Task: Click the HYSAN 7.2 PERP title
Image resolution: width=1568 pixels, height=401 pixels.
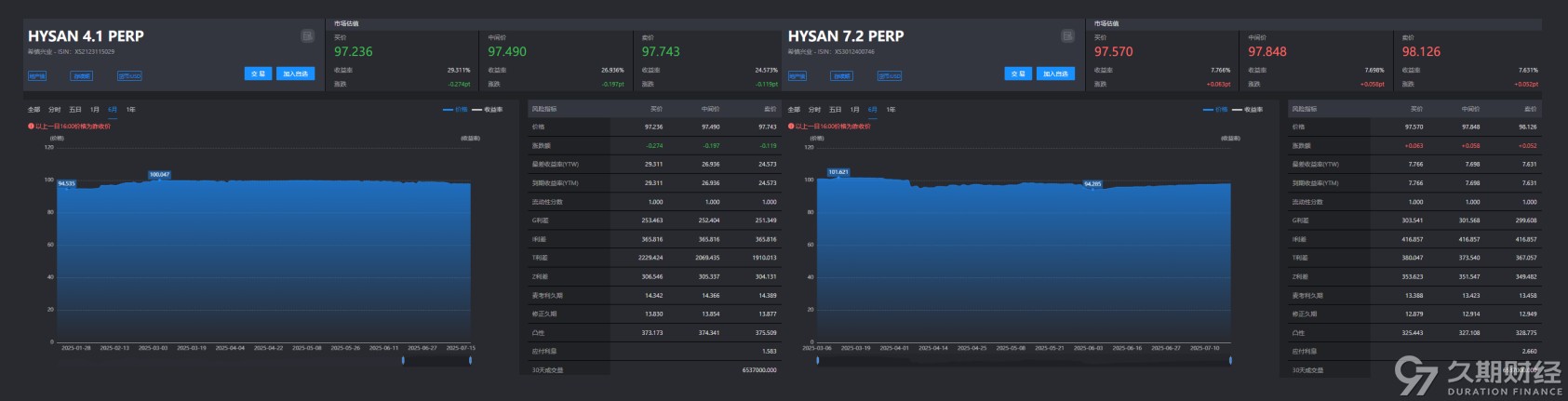Action: coord(846,35)
